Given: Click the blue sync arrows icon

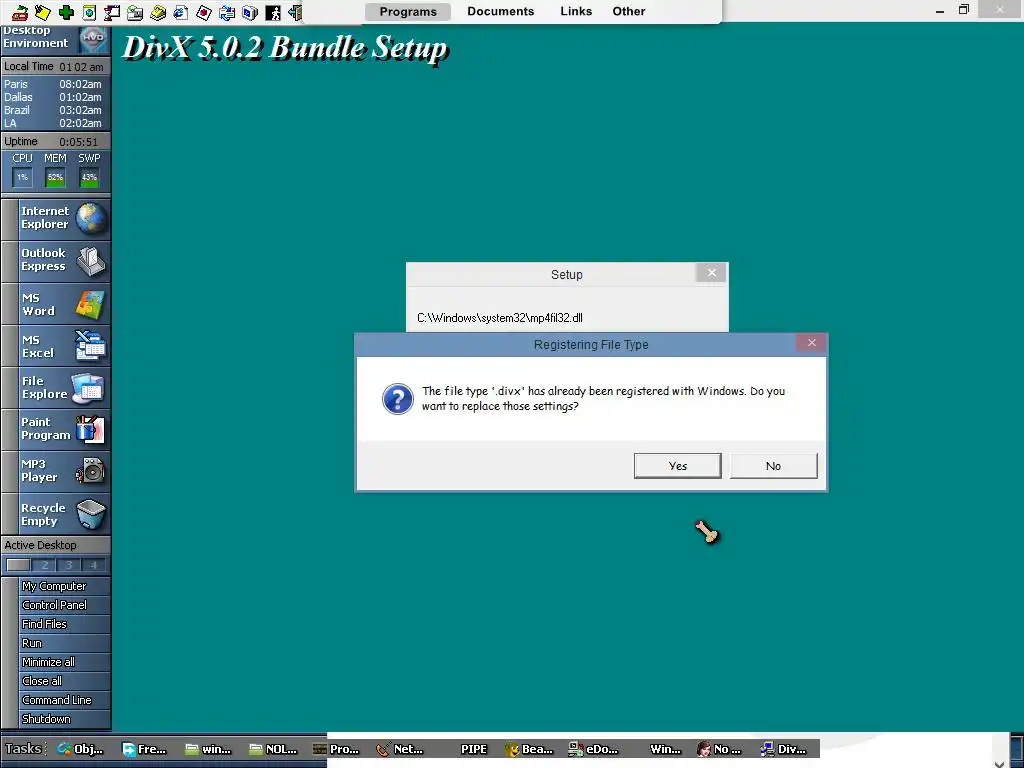Looking at the screenshot, I should click(227, 12).
